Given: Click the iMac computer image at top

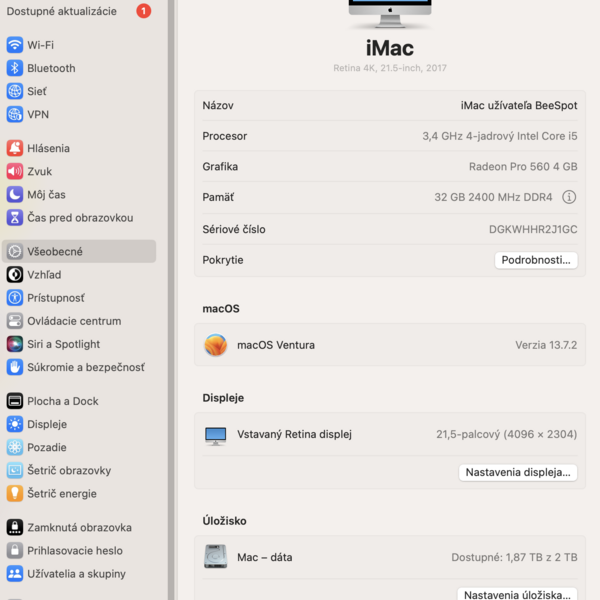Looking at the screenshot, I should point(390,14).
